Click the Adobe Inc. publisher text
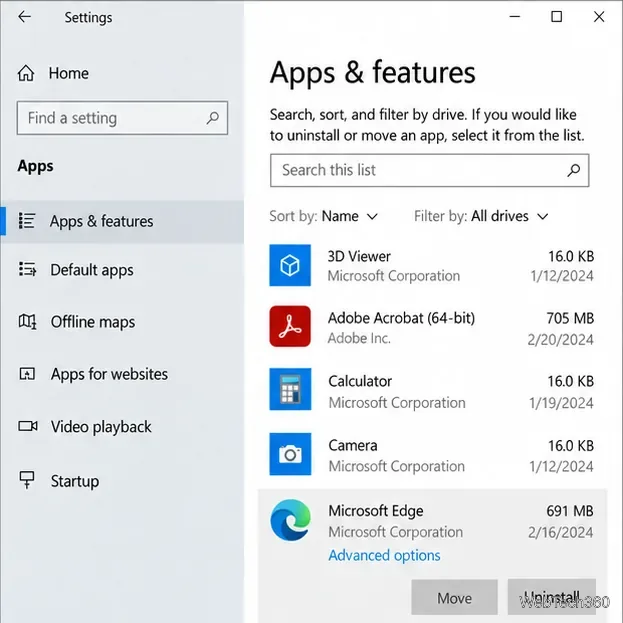This screenshot has height=623, width=623. click(359, 338)
